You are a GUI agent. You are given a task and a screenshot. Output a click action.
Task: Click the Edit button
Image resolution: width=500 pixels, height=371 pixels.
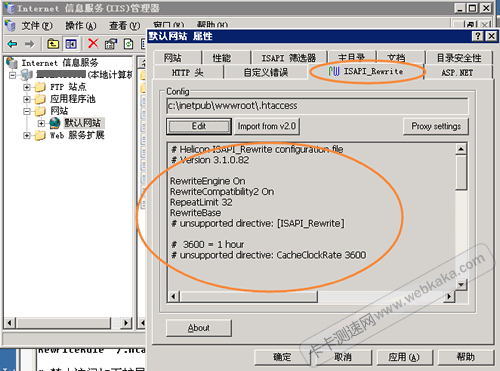click(199, 126)
